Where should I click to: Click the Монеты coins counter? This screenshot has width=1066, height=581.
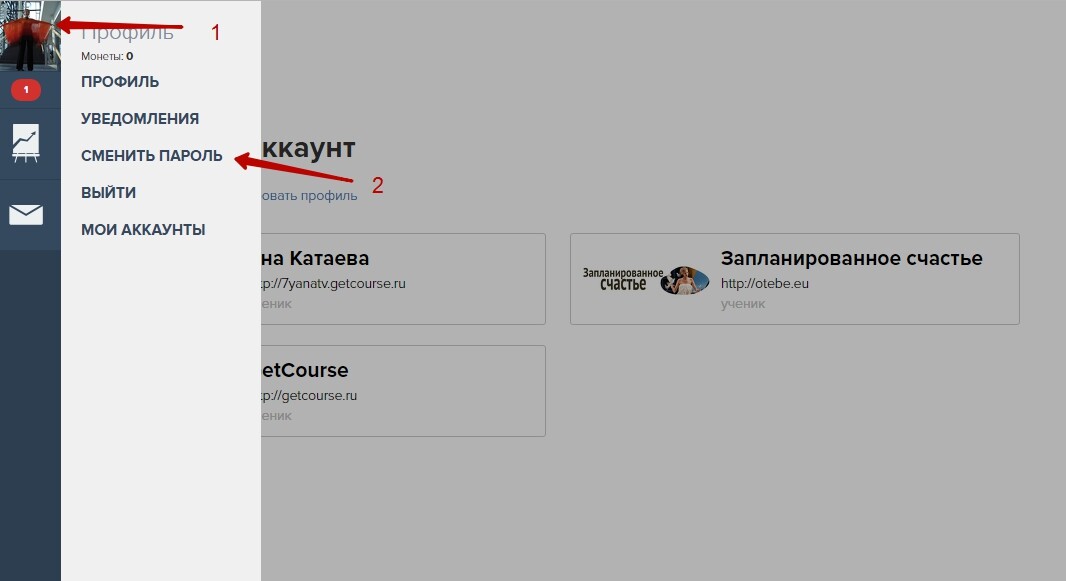107,56
